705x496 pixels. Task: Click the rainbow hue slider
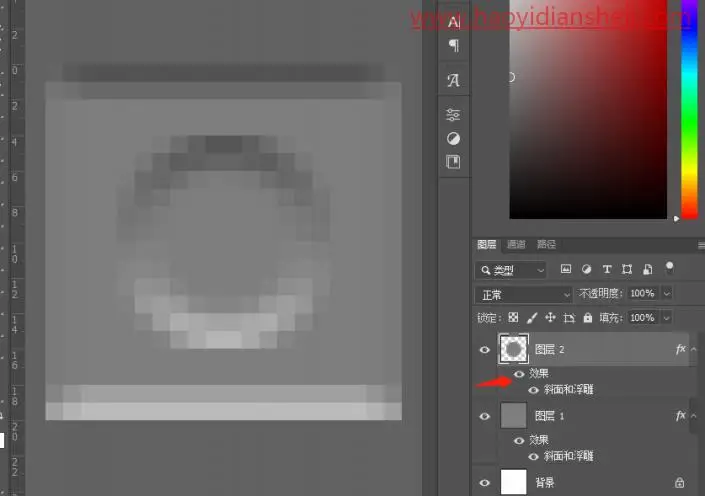tap(690, 109)
